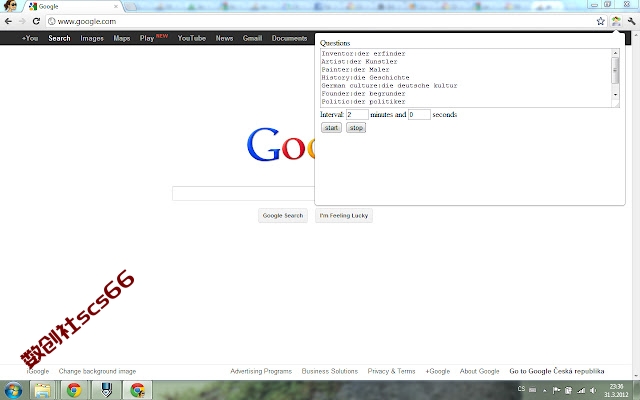Viewport: 640px width, 400px height.
Task: Click the Questions box scrollbar thumb
Action: 615,70
